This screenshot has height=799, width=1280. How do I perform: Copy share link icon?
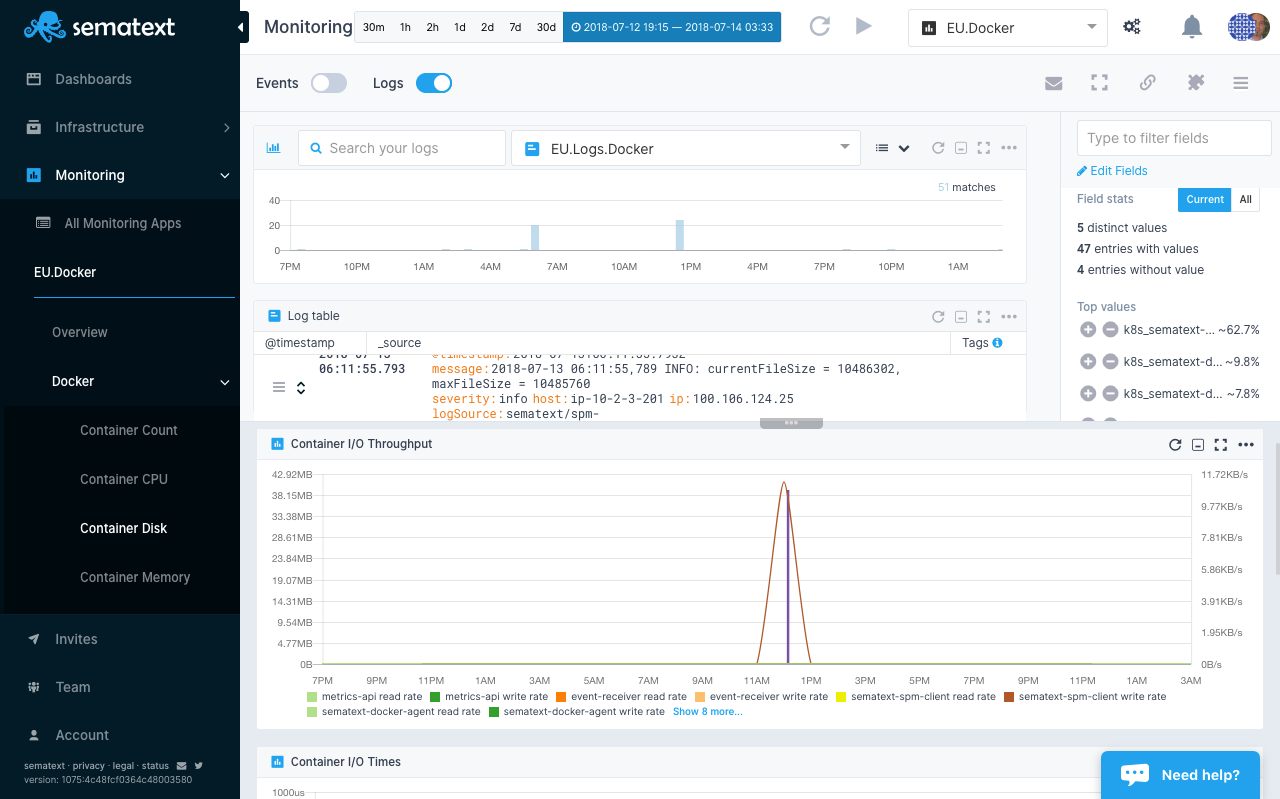(1148, 83)
